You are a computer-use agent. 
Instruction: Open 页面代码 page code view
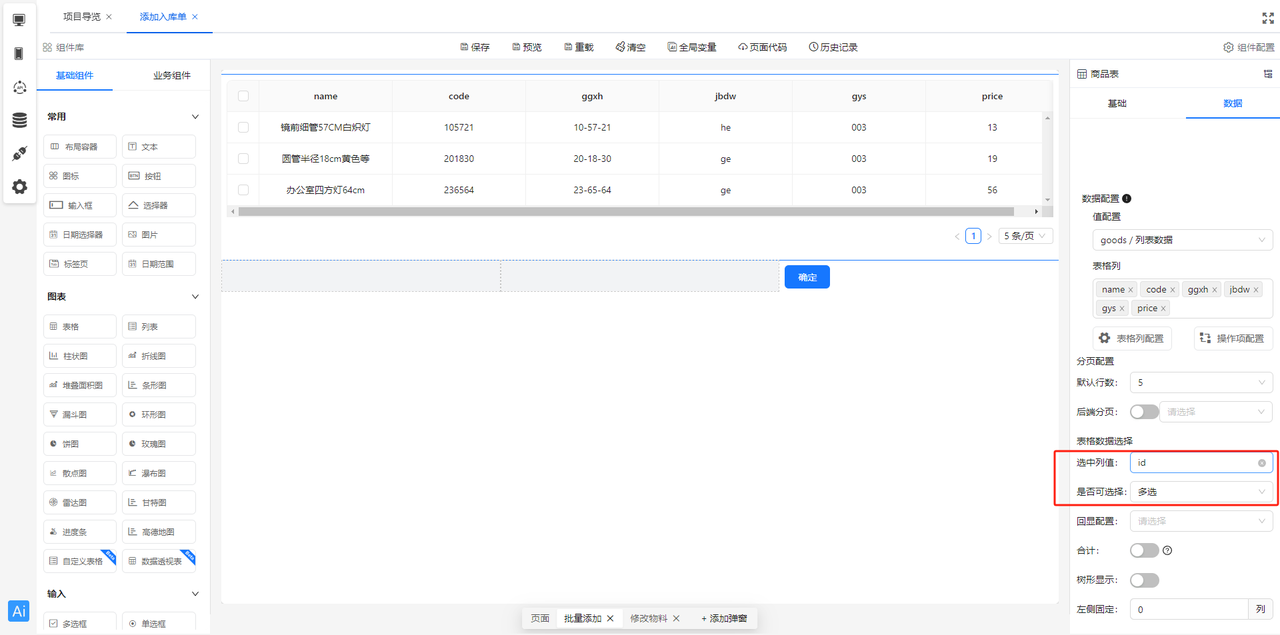pyautogui.click(x=762, y=47)
